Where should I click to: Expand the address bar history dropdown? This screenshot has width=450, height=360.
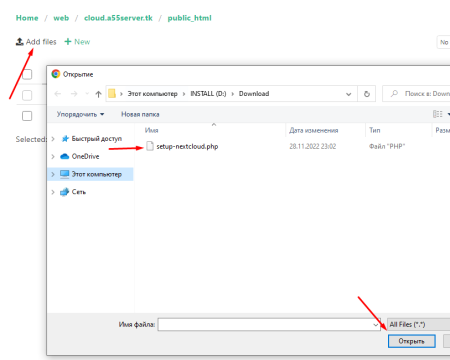tap(349, 94)
